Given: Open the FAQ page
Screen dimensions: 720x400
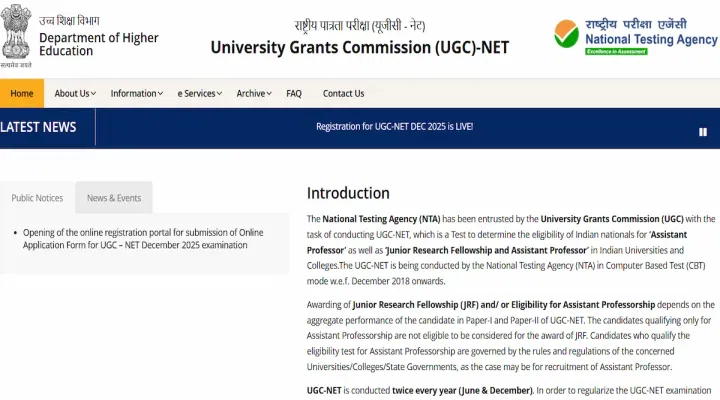Looking at the screenshot, I should click(x=294, y=93).
